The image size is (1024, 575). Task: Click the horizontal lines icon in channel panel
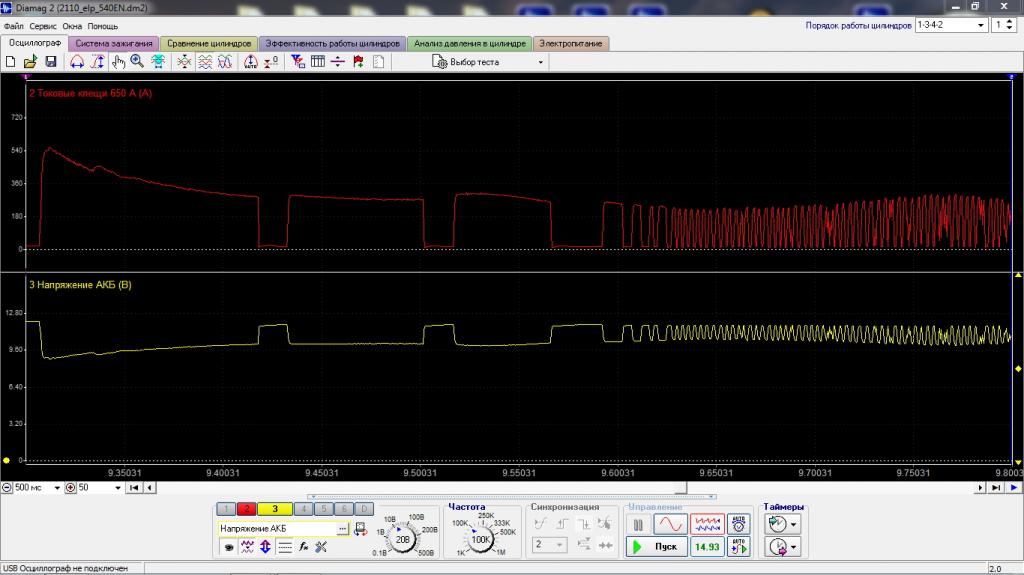(285, 547)
